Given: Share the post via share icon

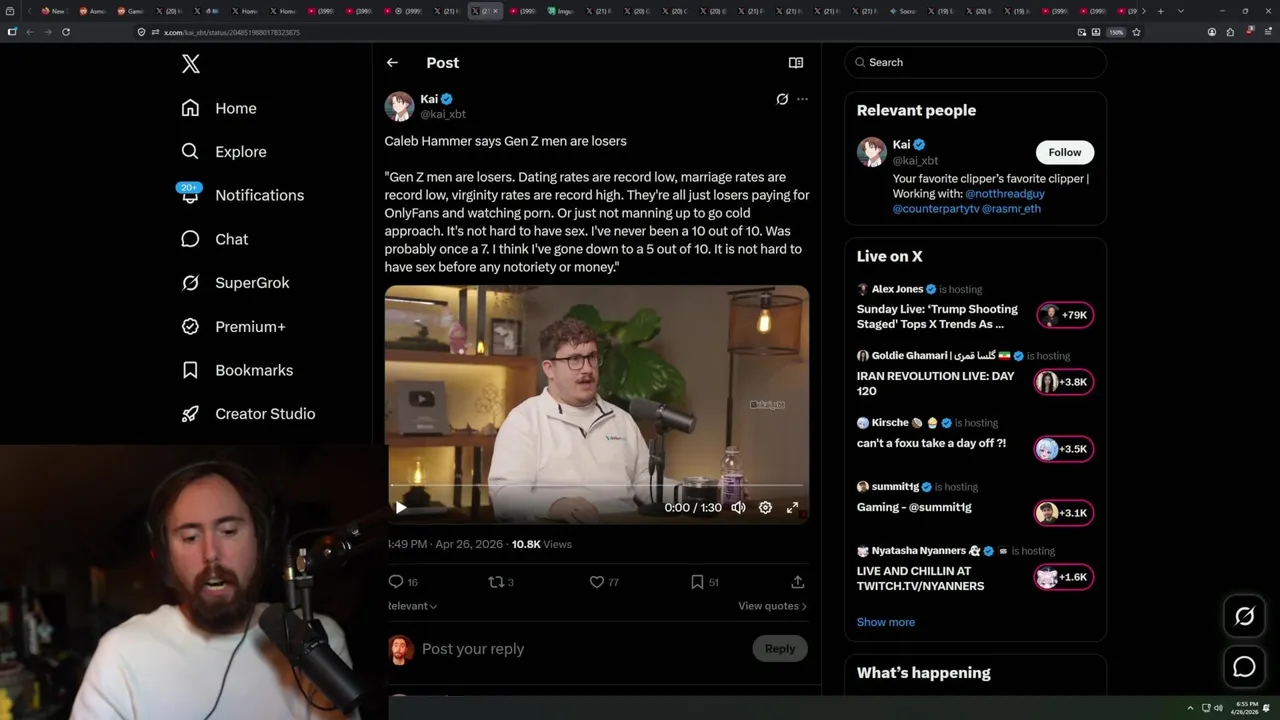Looking at the screenshot, I should tap(797, 582).
